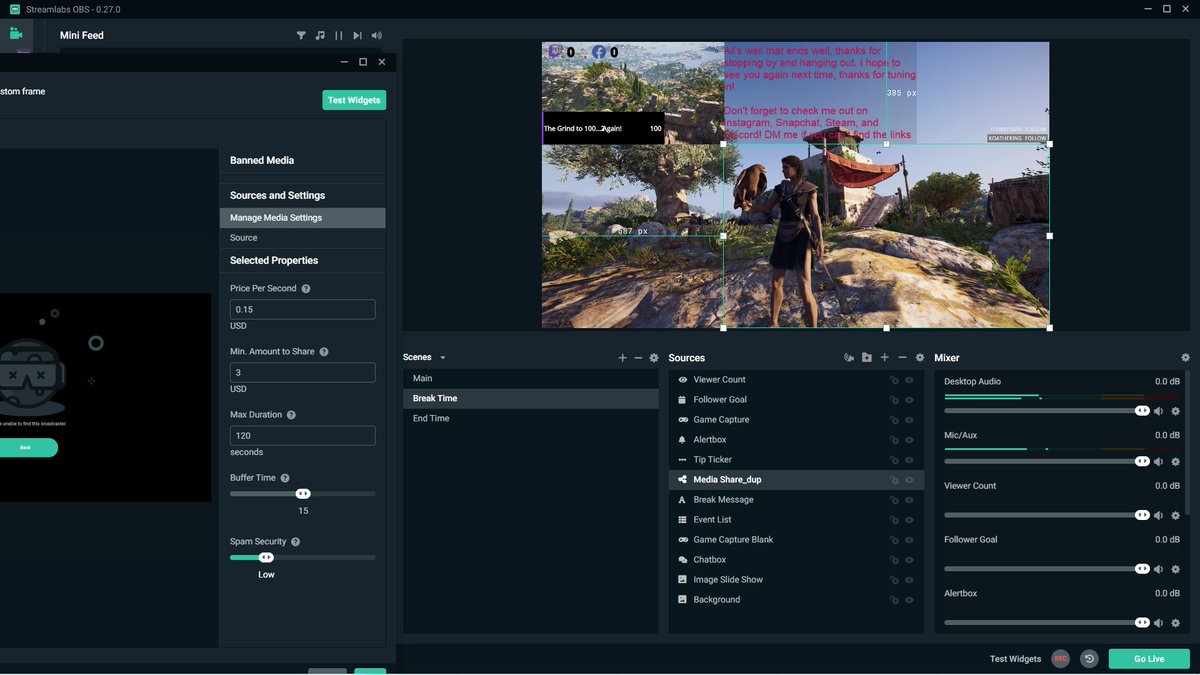Click the Mic/Aux volume slider
This screenshot has height=675, width=1200.
1045,462
